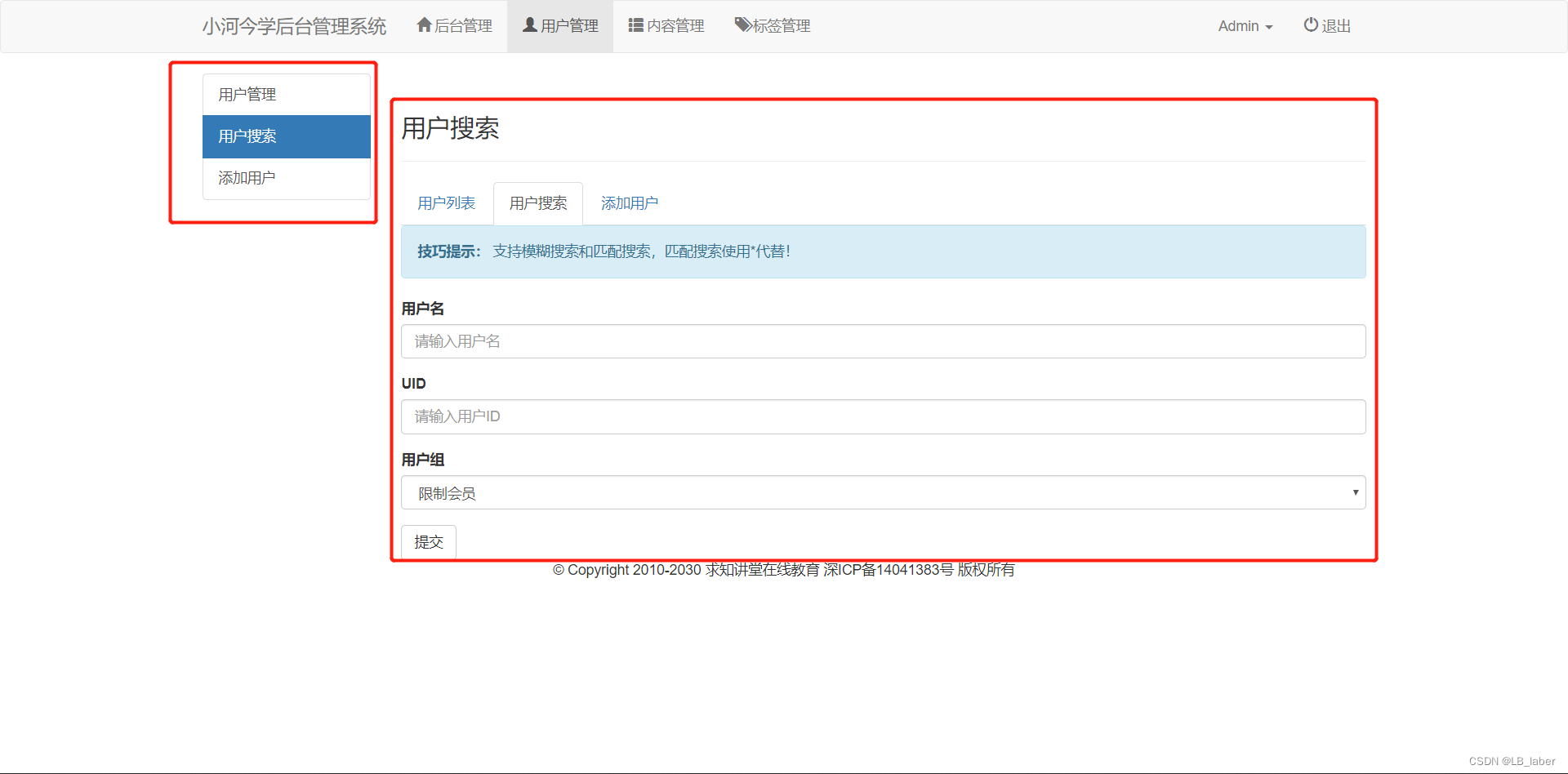The height and width of the screenshot is (774, 1568).
Task: Click the UID field label
Action: (x=413, y=384)
